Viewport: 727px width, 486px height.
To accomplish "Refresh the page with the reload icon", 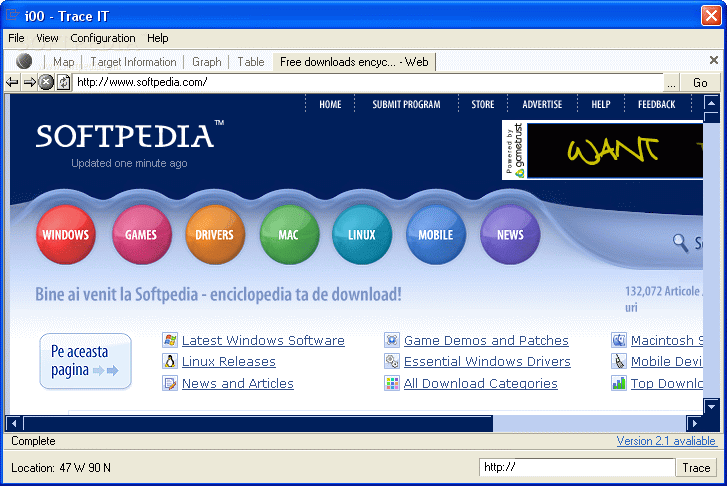I will [64, 83].
